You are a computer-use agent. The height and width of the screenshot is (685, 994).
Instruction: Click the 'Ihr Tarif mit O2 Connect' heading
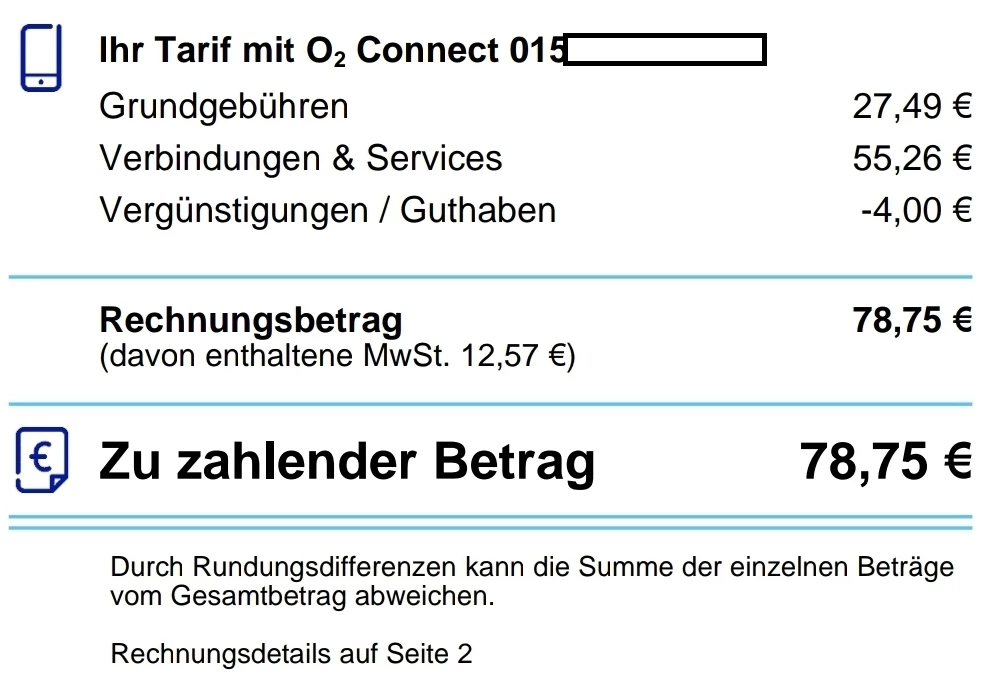pos(332,51)
